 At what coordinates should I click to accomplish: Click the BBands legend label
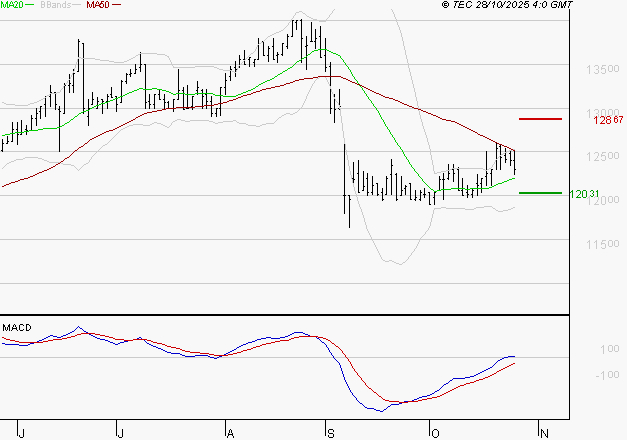56,5
